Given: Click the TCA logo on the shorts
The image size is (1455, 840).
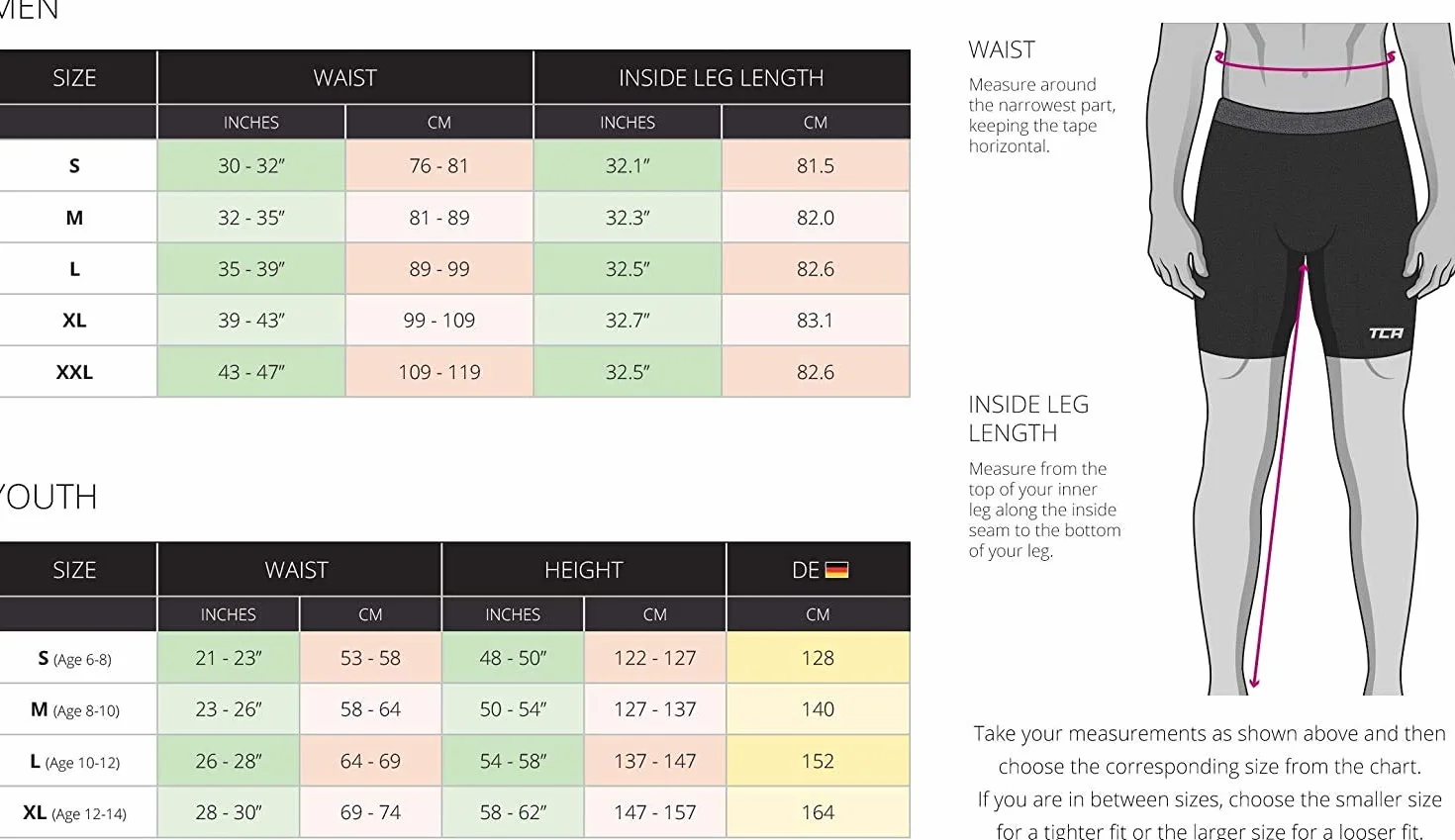Looking at the screenshot, I should tap(1386, 333).
